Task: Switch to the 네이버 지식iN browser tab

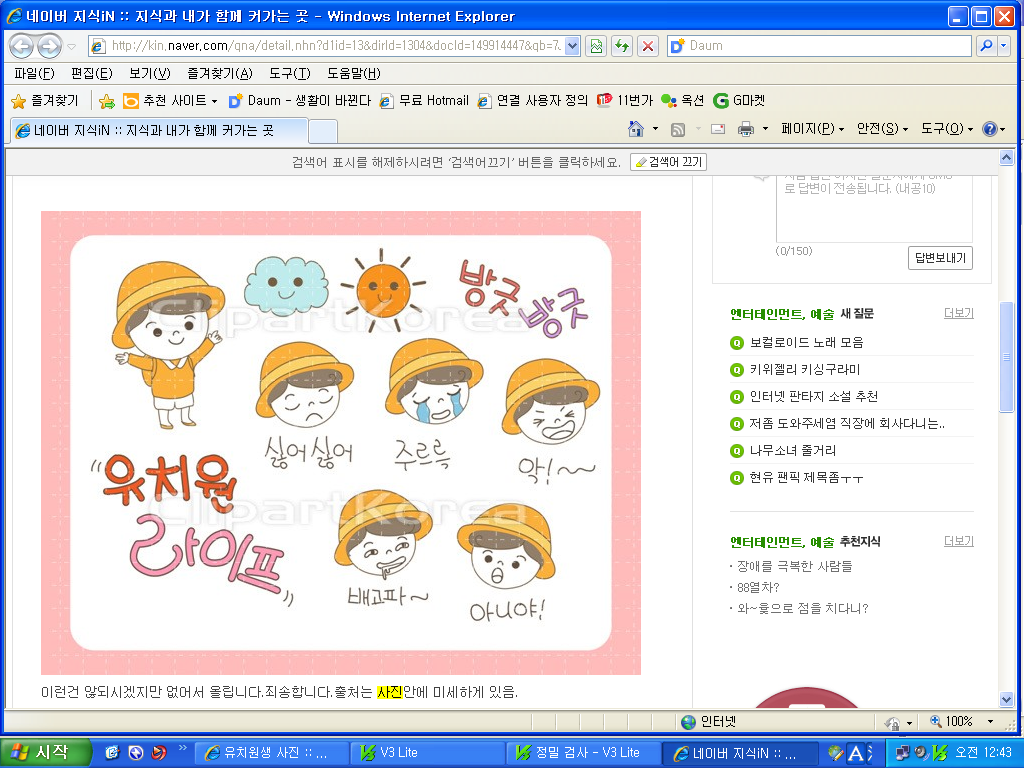Action: coord(155,131)
